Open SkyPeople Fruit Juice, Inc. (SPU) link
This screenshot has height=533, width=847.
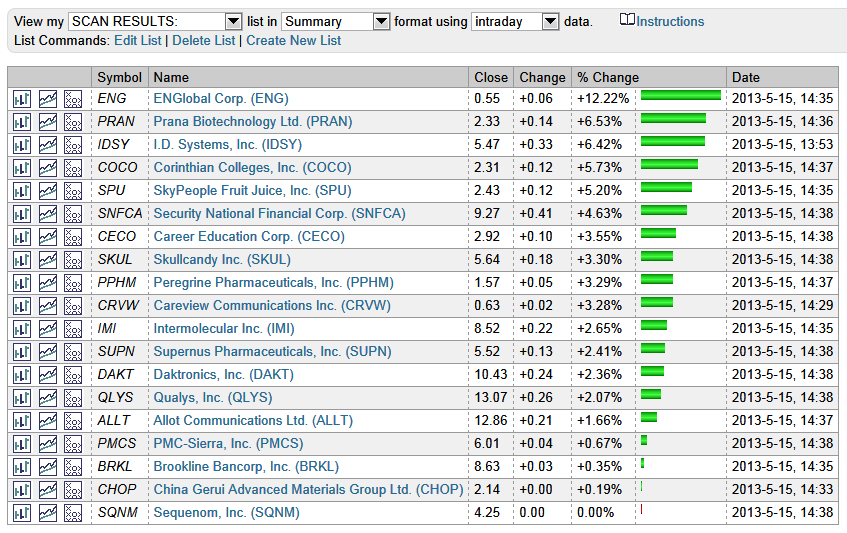click(x=252, y=190)
